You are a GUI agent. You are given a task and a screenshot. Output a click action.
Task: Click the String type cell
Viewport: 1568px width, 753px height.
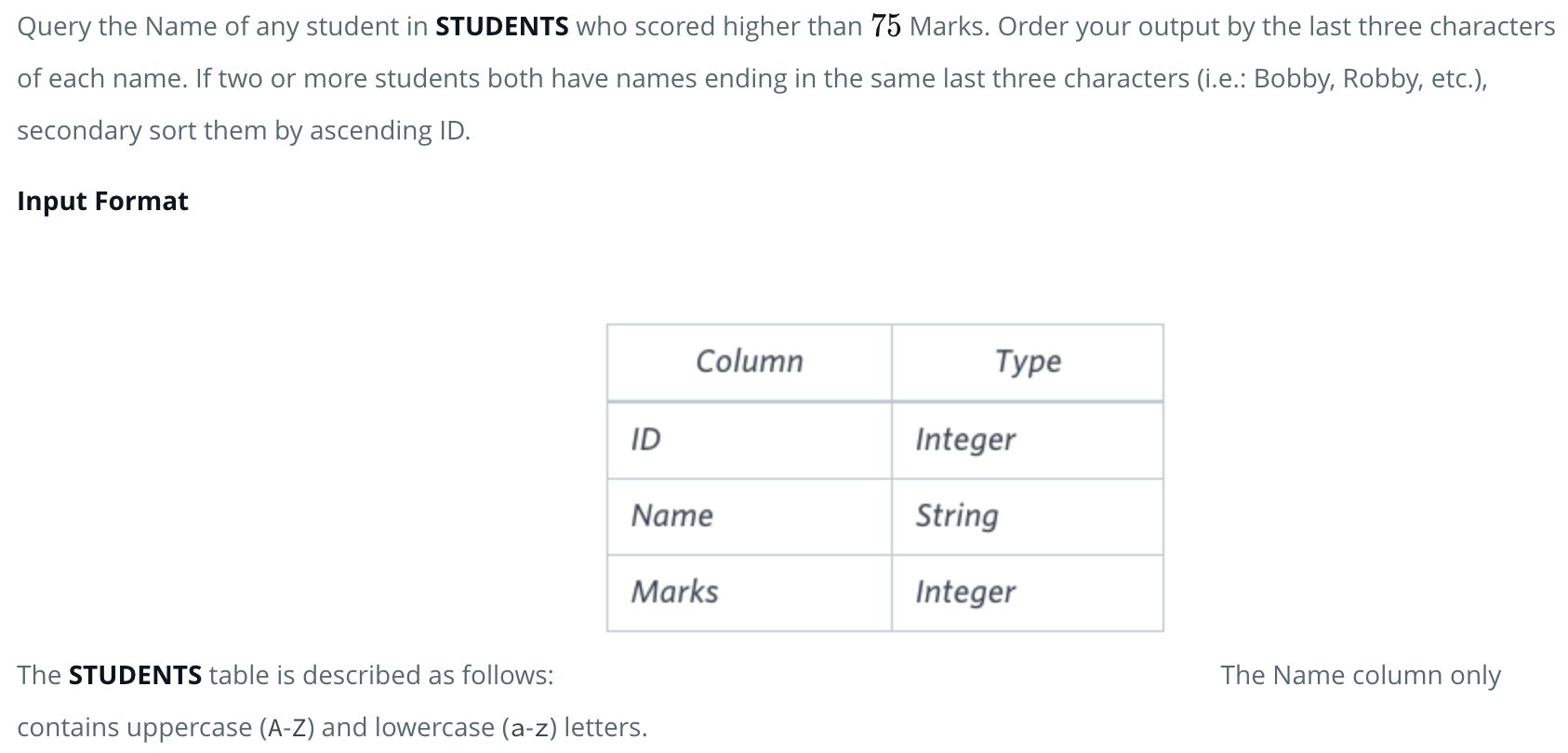[1028, 516]
